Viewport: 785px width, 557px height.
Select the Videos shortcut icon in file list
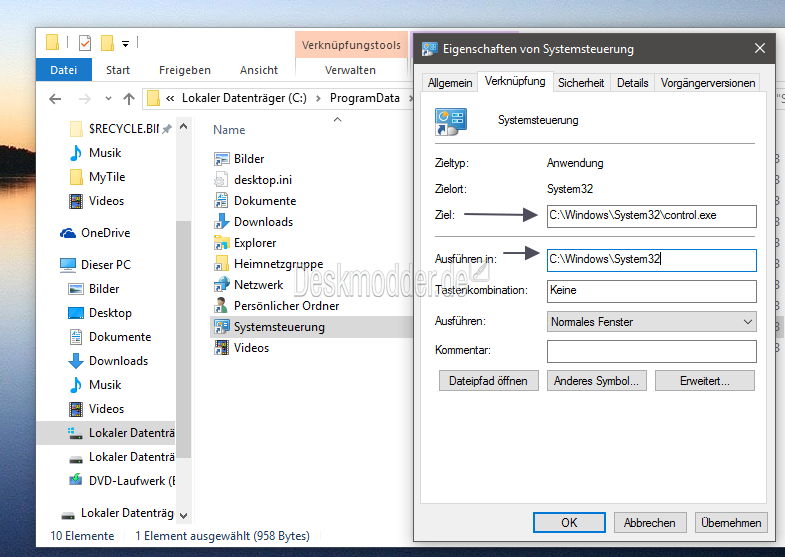(221, 348)
